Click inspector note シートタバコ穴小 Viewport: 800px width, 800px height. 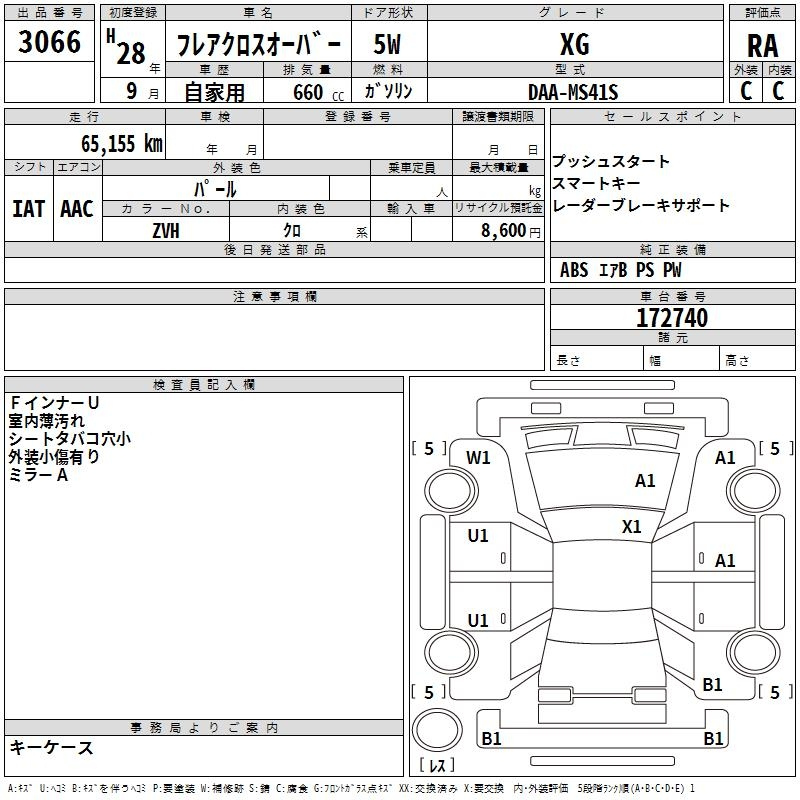click(x=69, y=439)
